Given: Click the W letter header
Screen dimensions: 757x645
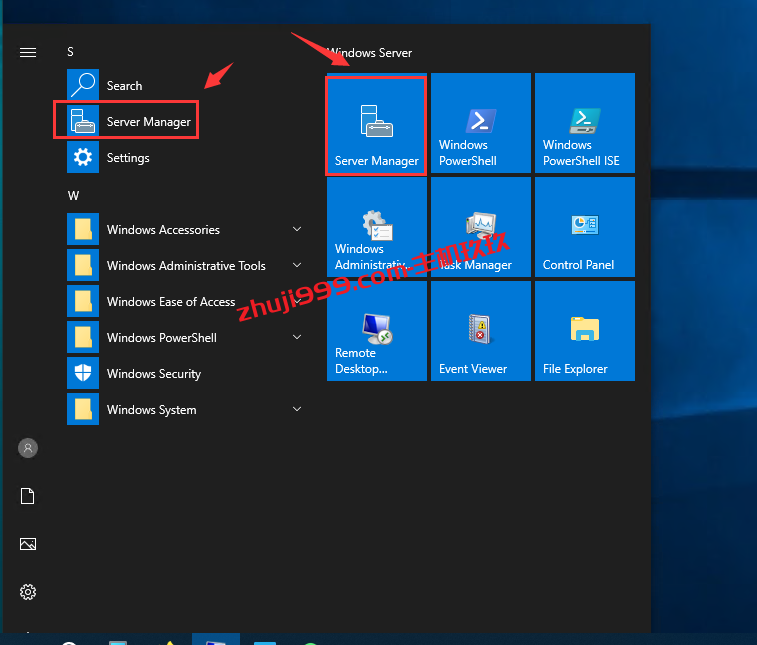Looking at the screenshot, I should click(x=73, y=196).
